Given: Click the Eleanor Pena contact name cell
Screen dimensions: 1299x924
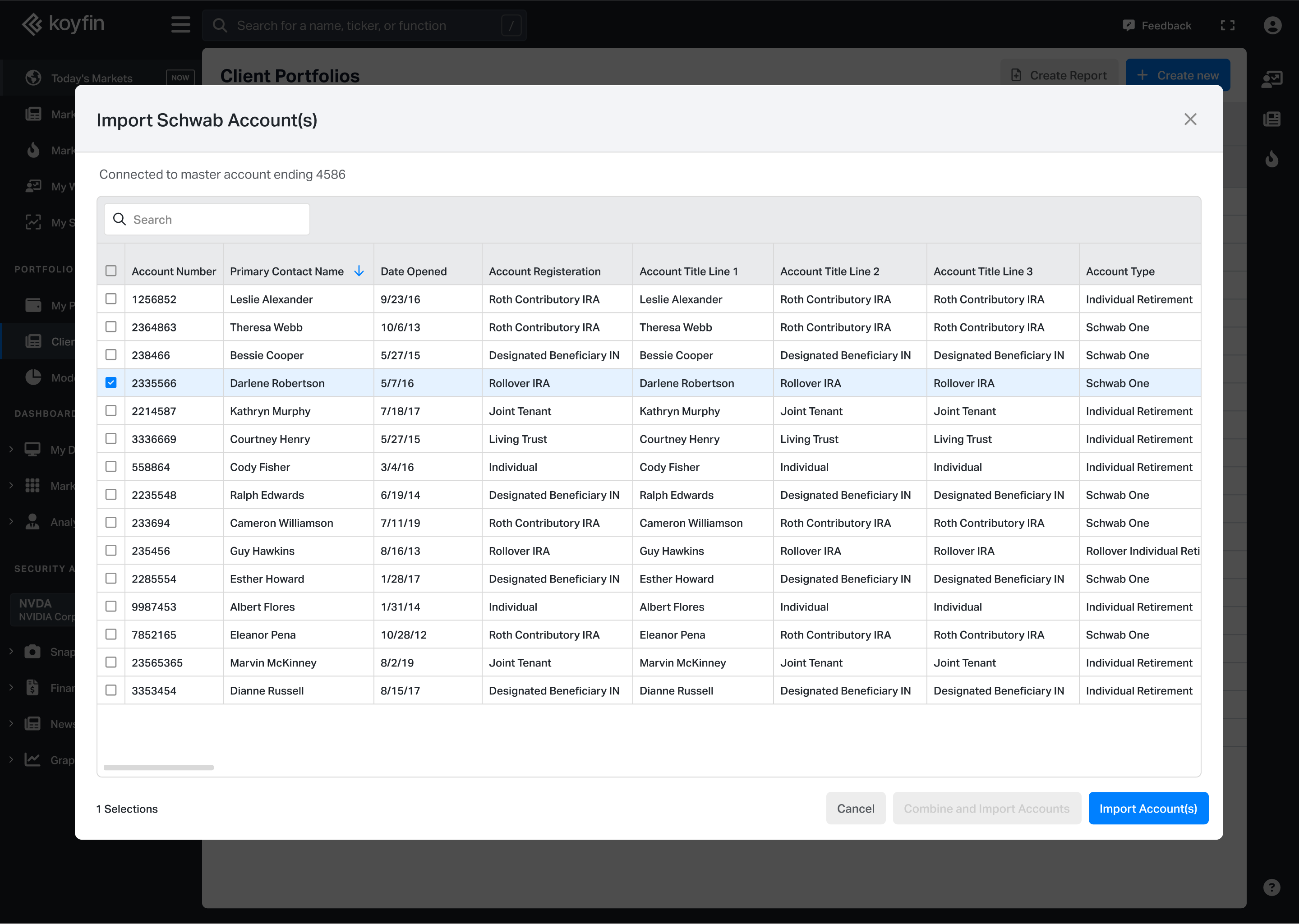Looking at the screenshot, I should (298, 634).
